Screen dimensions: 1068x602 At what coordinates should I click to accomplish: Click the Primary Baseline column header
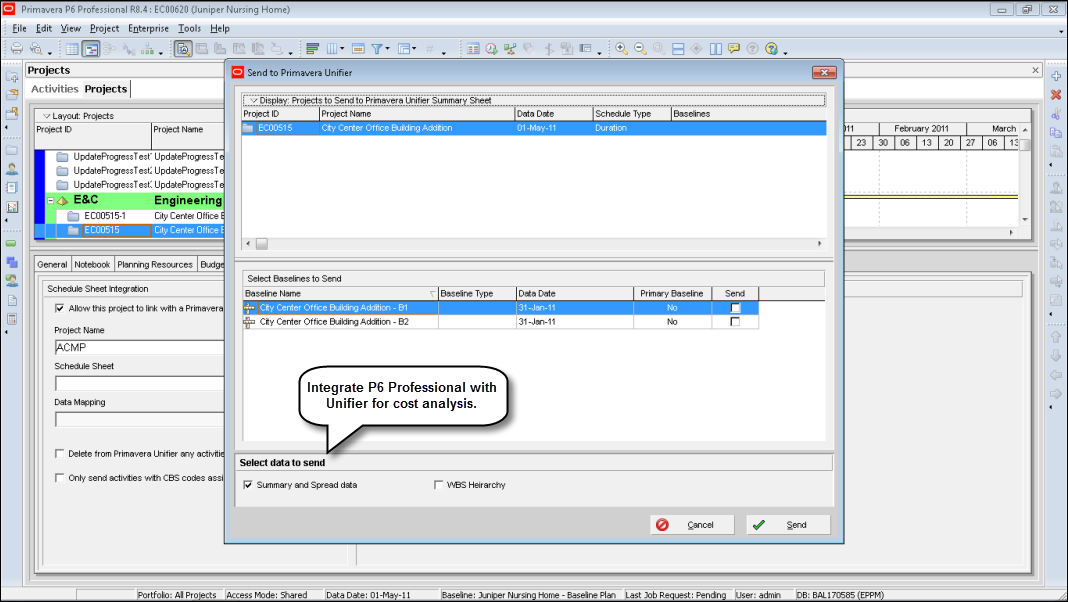[672, 294]
